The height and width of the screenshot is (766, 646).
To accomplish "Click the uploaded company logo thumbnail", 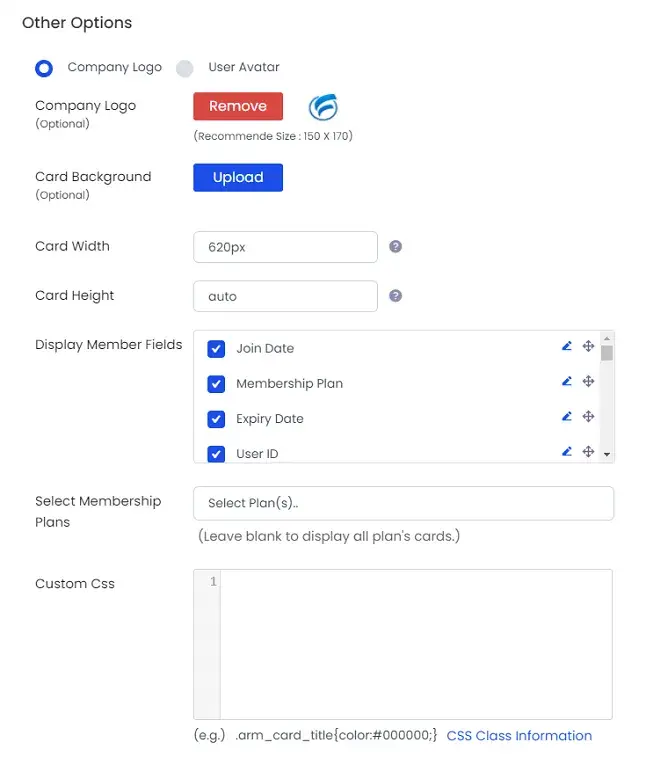I will [x=322, y=106].
